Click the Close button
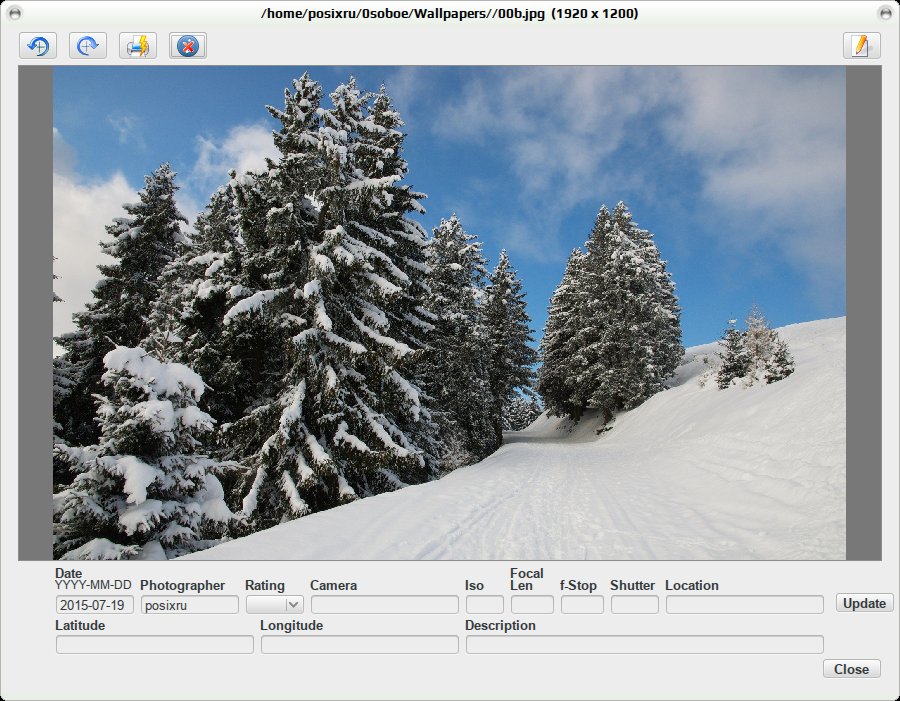Screen dimensions: 900x701 click(851, 669)
